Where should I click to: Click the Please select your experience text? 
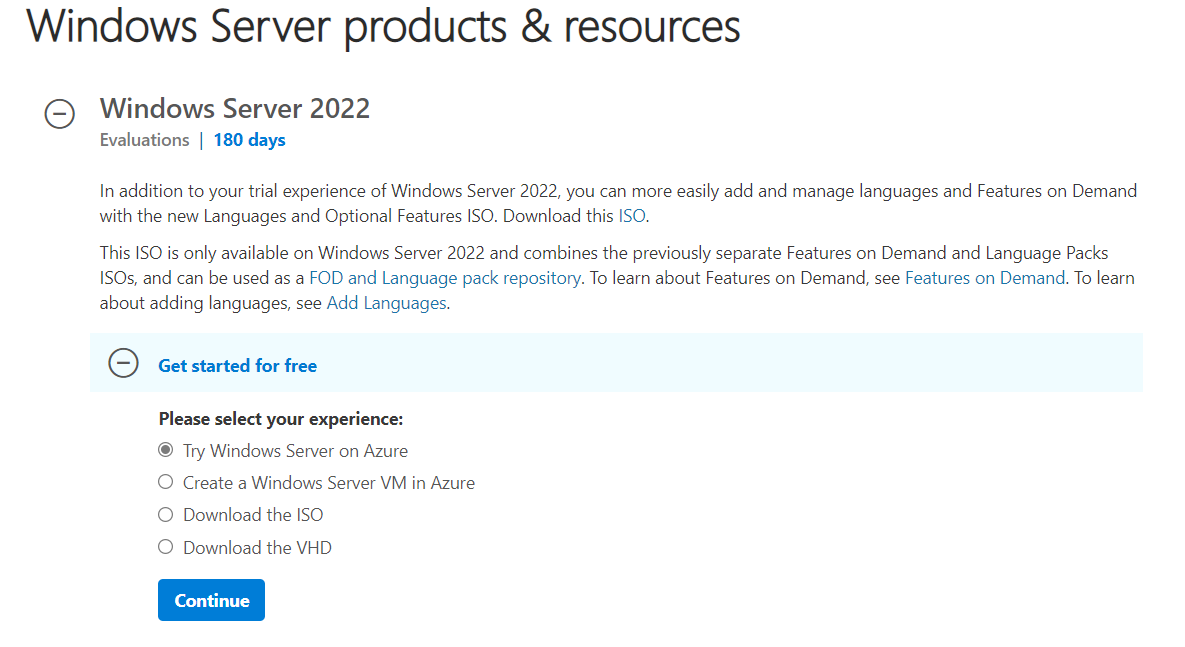click(281, 419)
